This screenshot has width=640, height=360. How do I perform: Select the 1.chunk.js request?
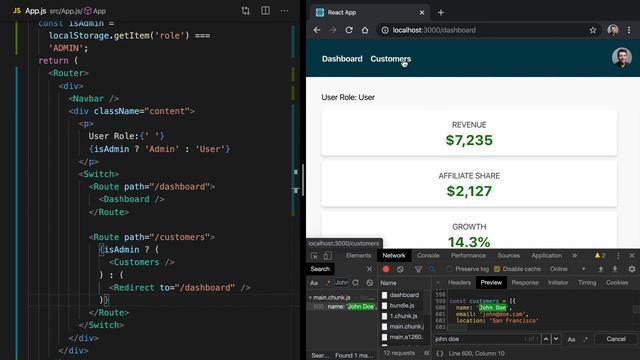tap(403, 316)
